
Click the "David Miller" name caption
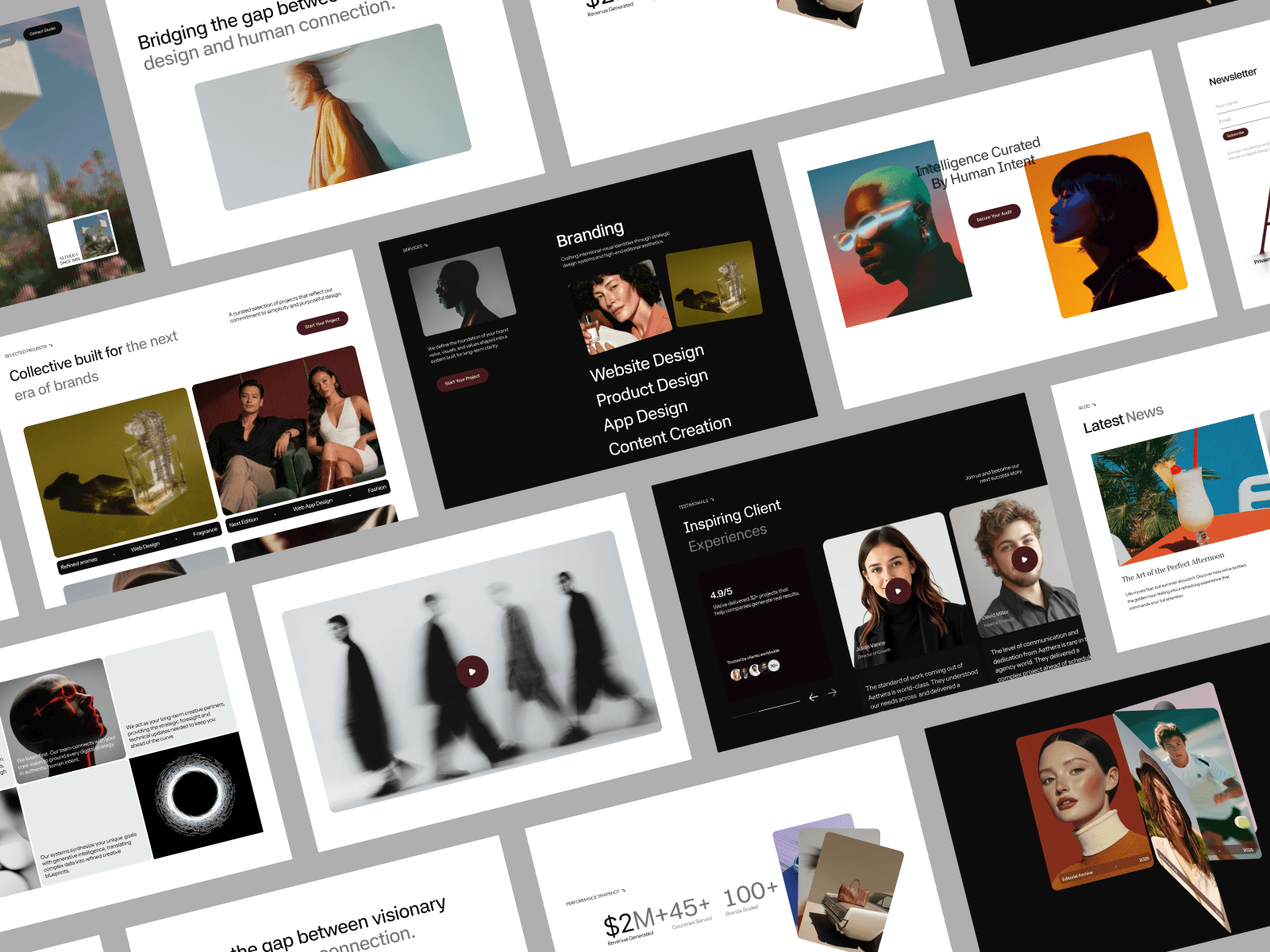[995, 614]
